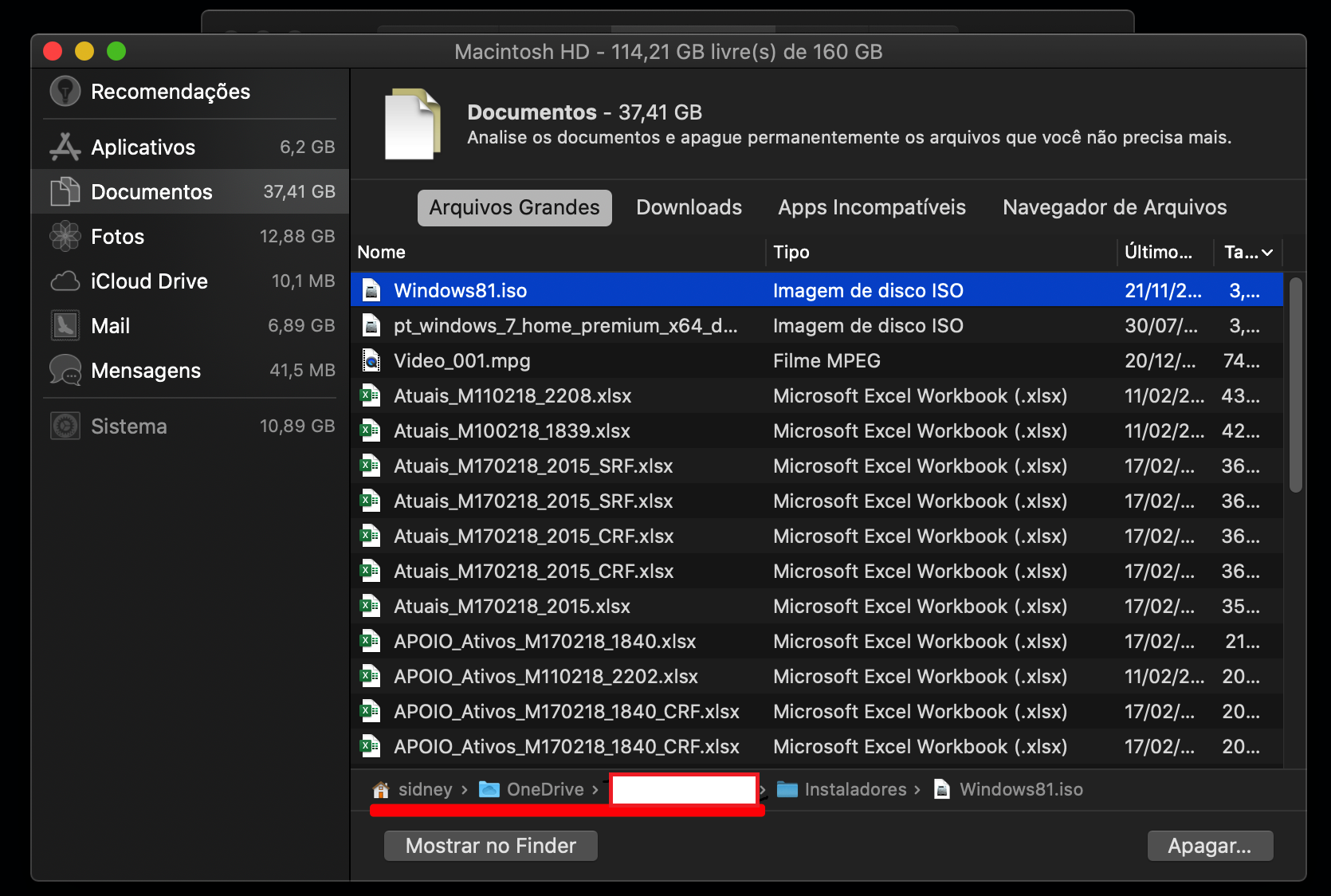The width and height of the screenshot is (1331, 896).
Task: Click the OneDrive folder icon in path bar
Action: tap(489, 789)
